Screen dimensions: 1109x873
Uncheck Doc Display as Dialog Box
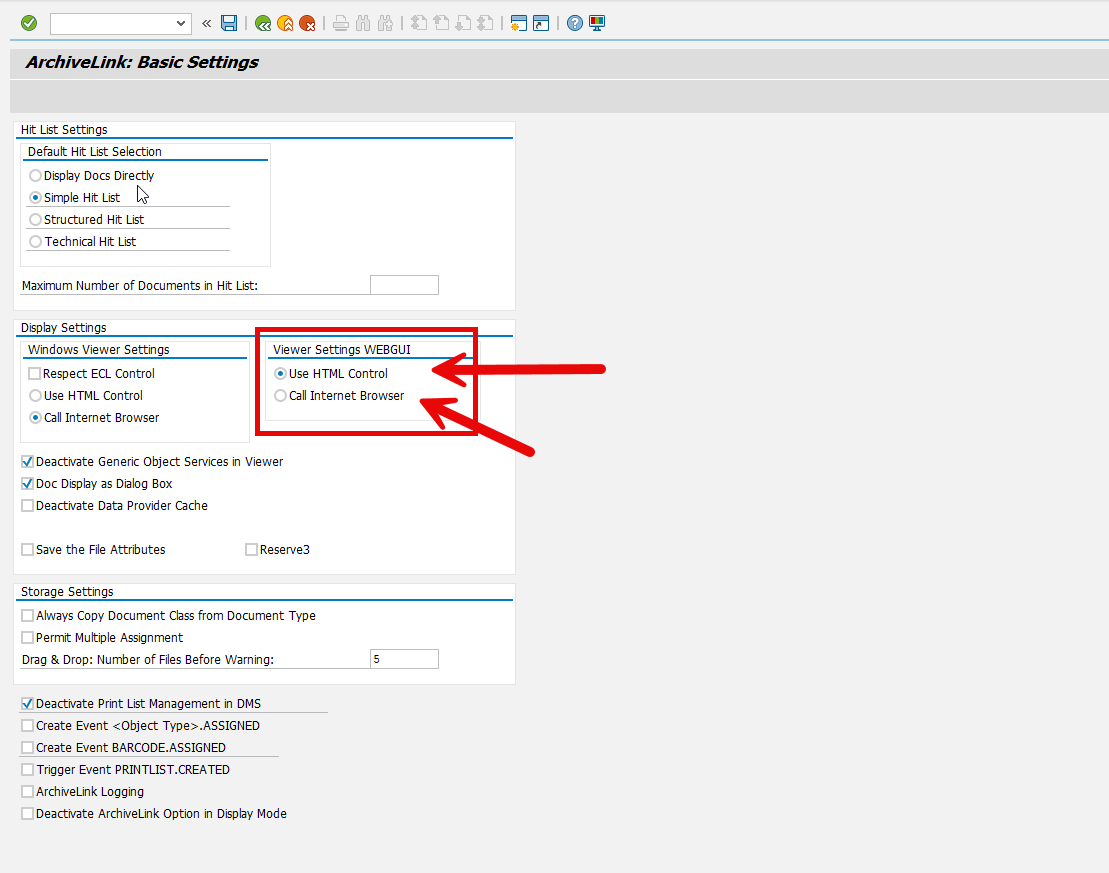(x=28, y=483)
